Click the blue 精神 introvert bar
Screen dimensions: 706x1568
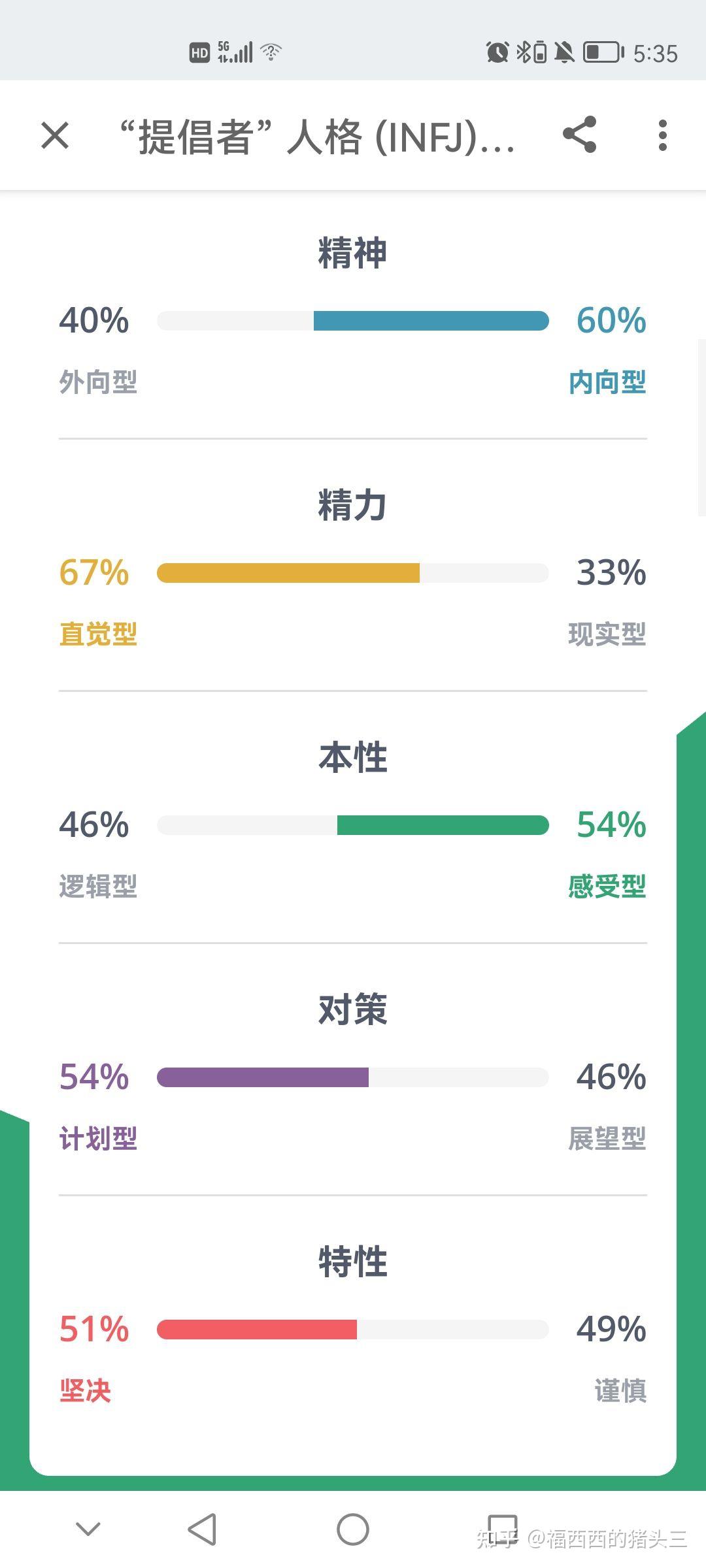coord(431,321)
